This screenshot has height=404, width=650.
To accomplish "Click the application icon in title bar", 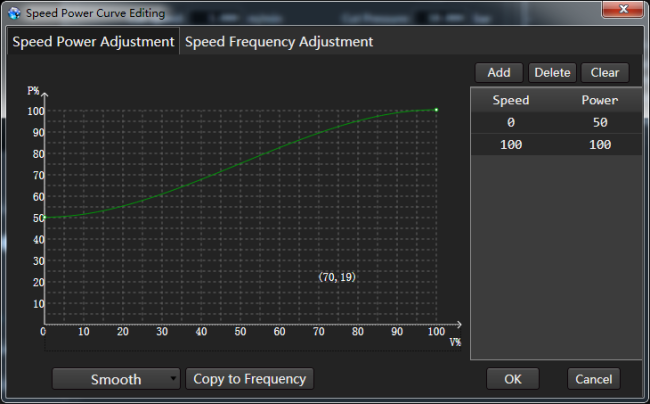I will (14, 13).
